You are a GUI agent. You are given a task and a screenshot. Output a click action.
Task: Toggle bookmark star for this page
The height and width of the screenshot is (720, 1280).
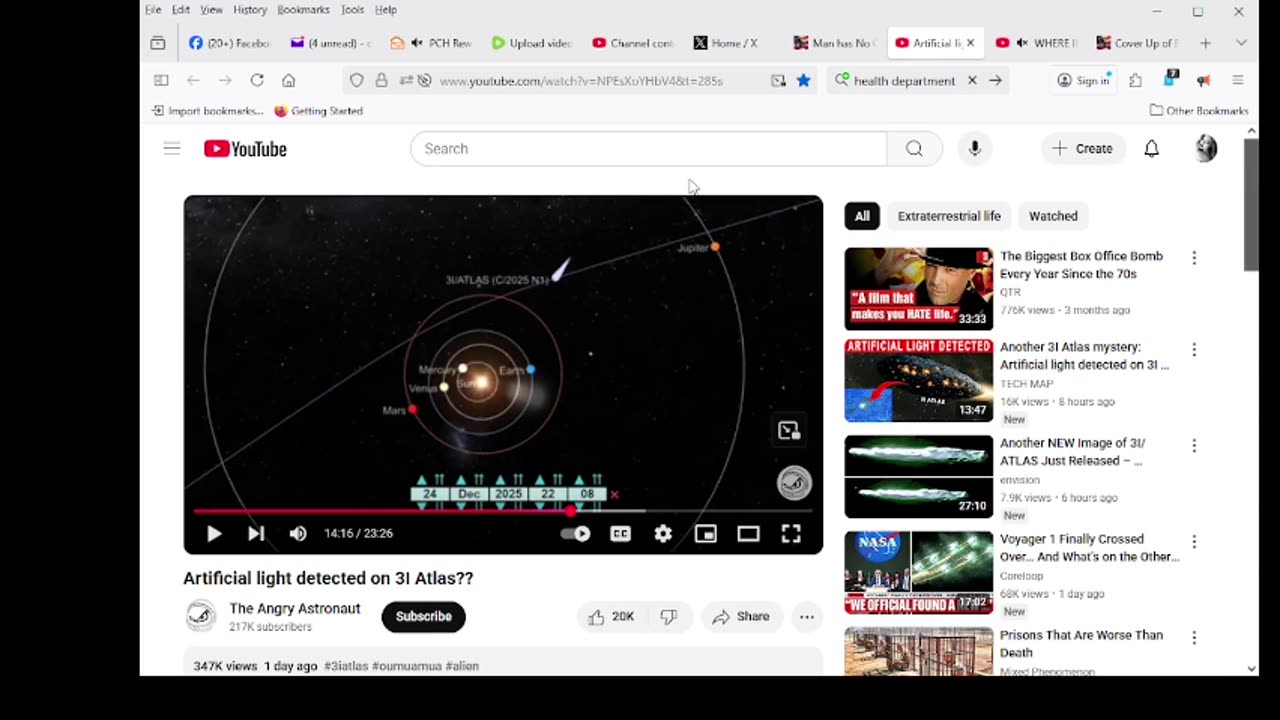(803, 80)
